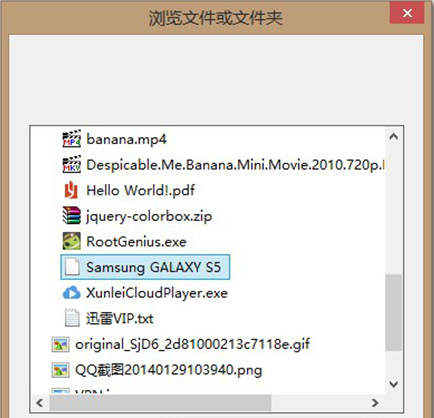The image size is (434, 418).
Task: Close the 浏览文件或文件夹 dialog
Action: pyautogui.click(x=407, y=13)
